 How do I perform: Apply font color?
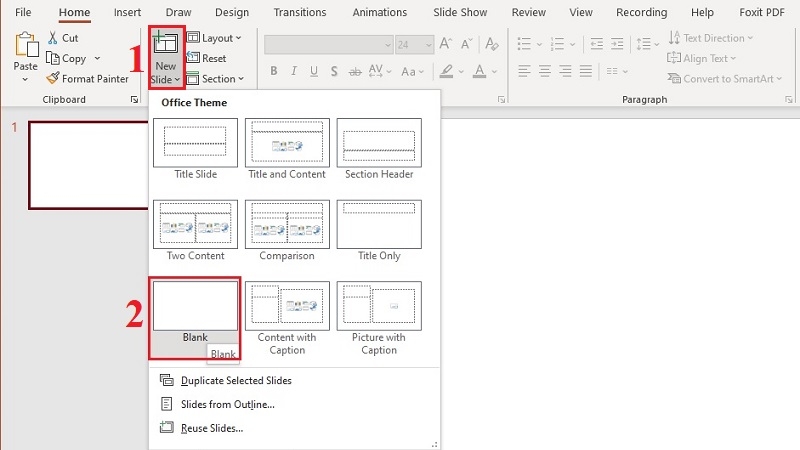point(479,71)
